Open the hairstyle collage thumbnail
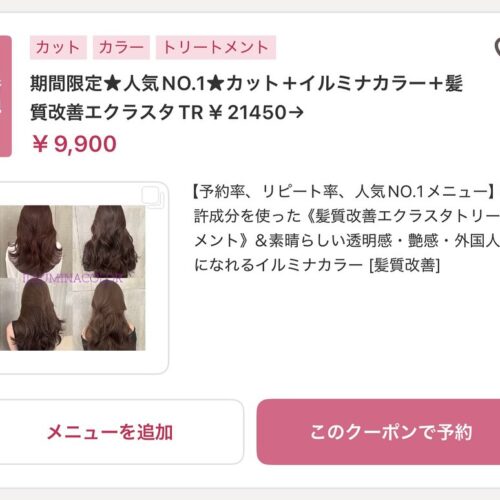This screenshot has height=500, width=500. point(72,278)
